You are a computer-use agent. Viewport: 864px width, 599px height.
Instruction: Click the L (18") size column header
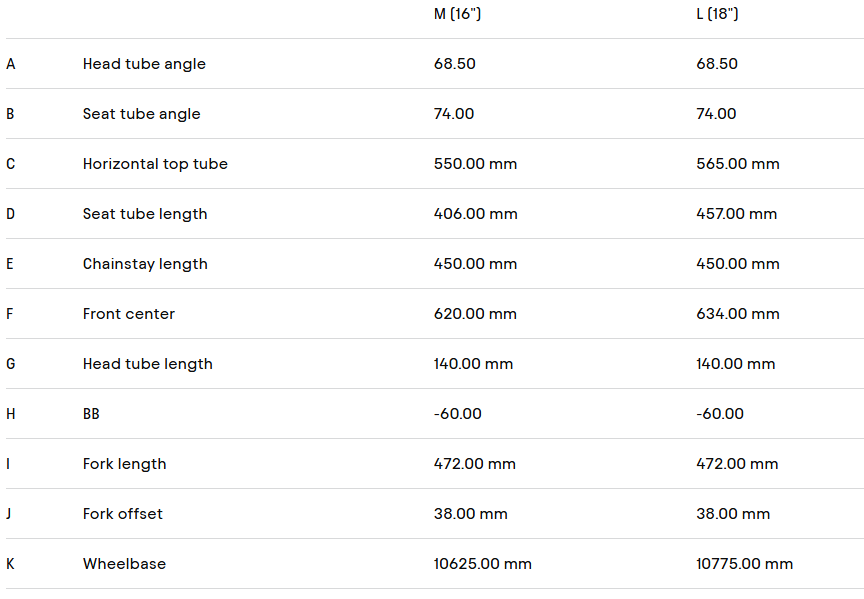717,14
